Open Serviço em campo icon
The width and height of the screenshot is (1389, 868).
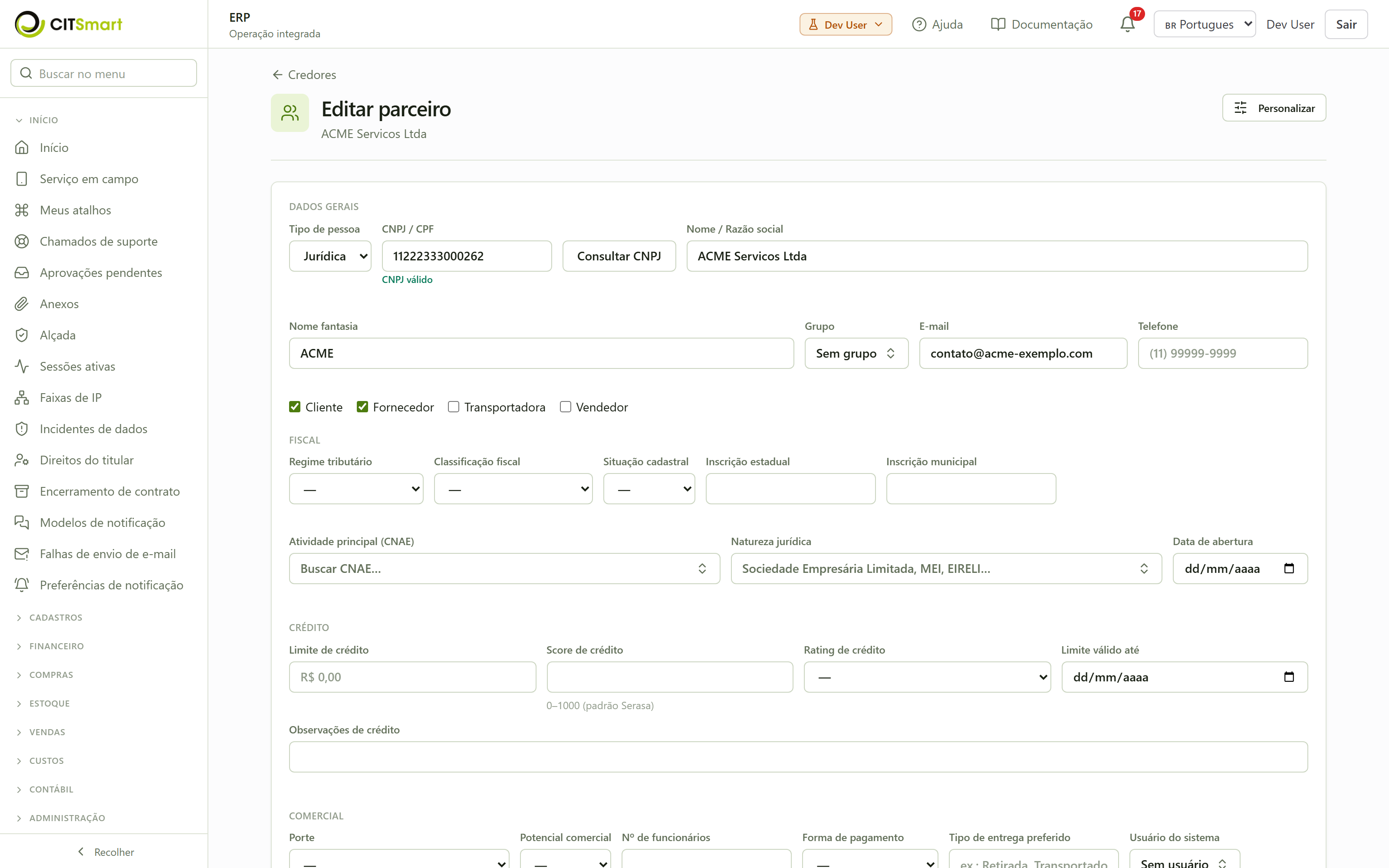point(22,179)
